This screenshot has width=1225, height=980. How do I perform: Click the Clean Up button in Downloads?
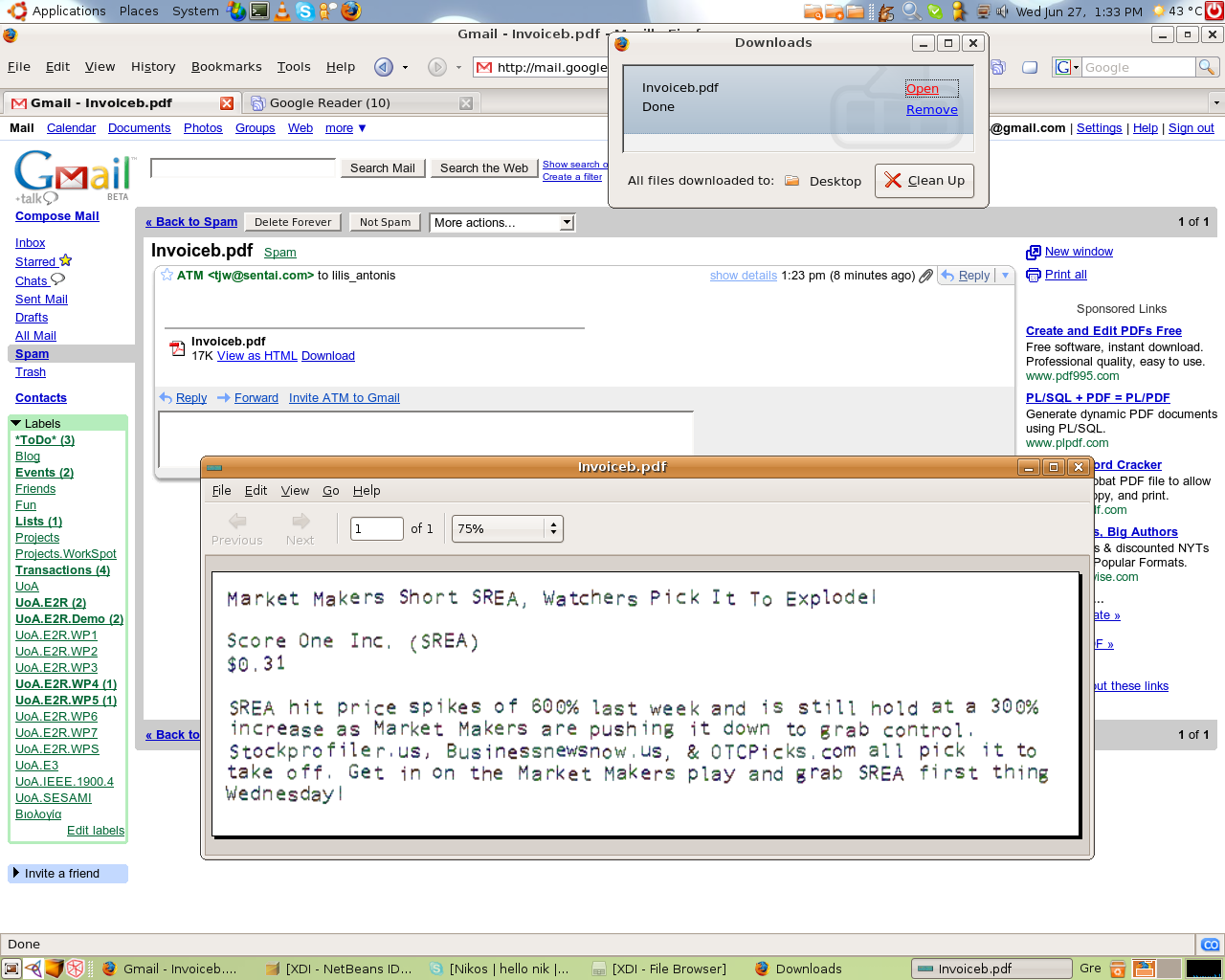coord(924,181)
